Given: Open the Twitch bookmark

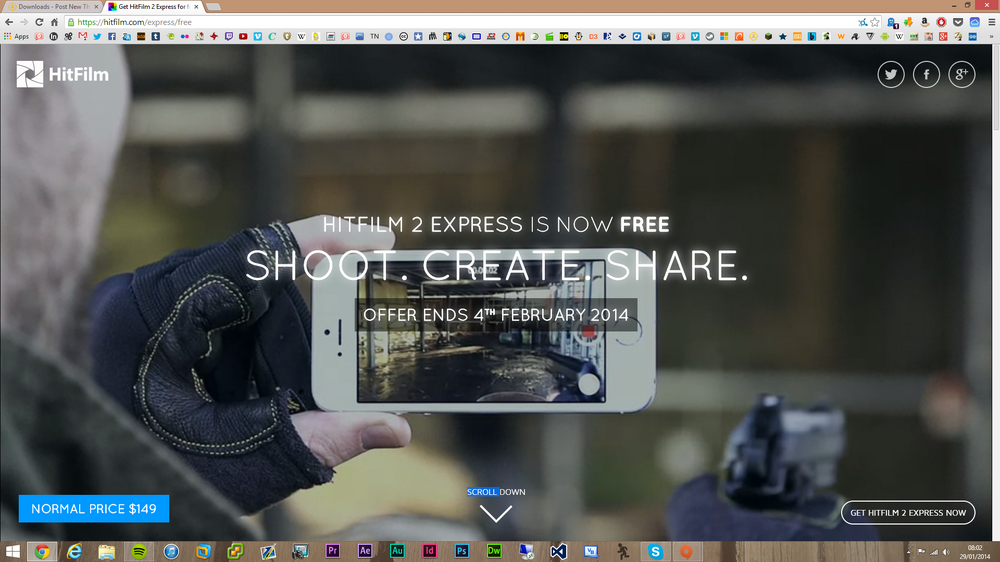Looking at the screenshot, I should 228,36.
